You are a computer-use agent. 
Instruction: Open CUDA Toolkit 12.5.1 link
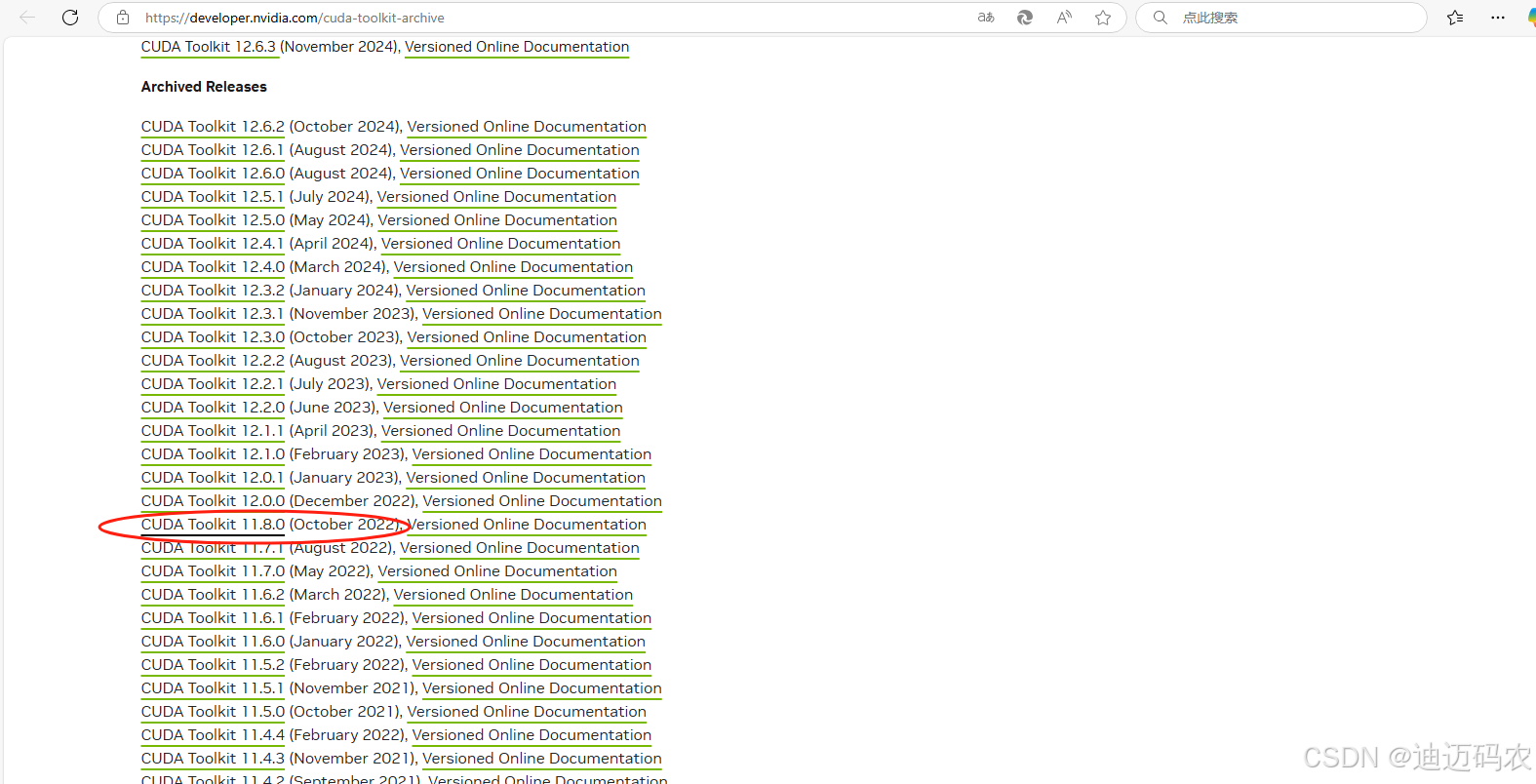[213, 197]
